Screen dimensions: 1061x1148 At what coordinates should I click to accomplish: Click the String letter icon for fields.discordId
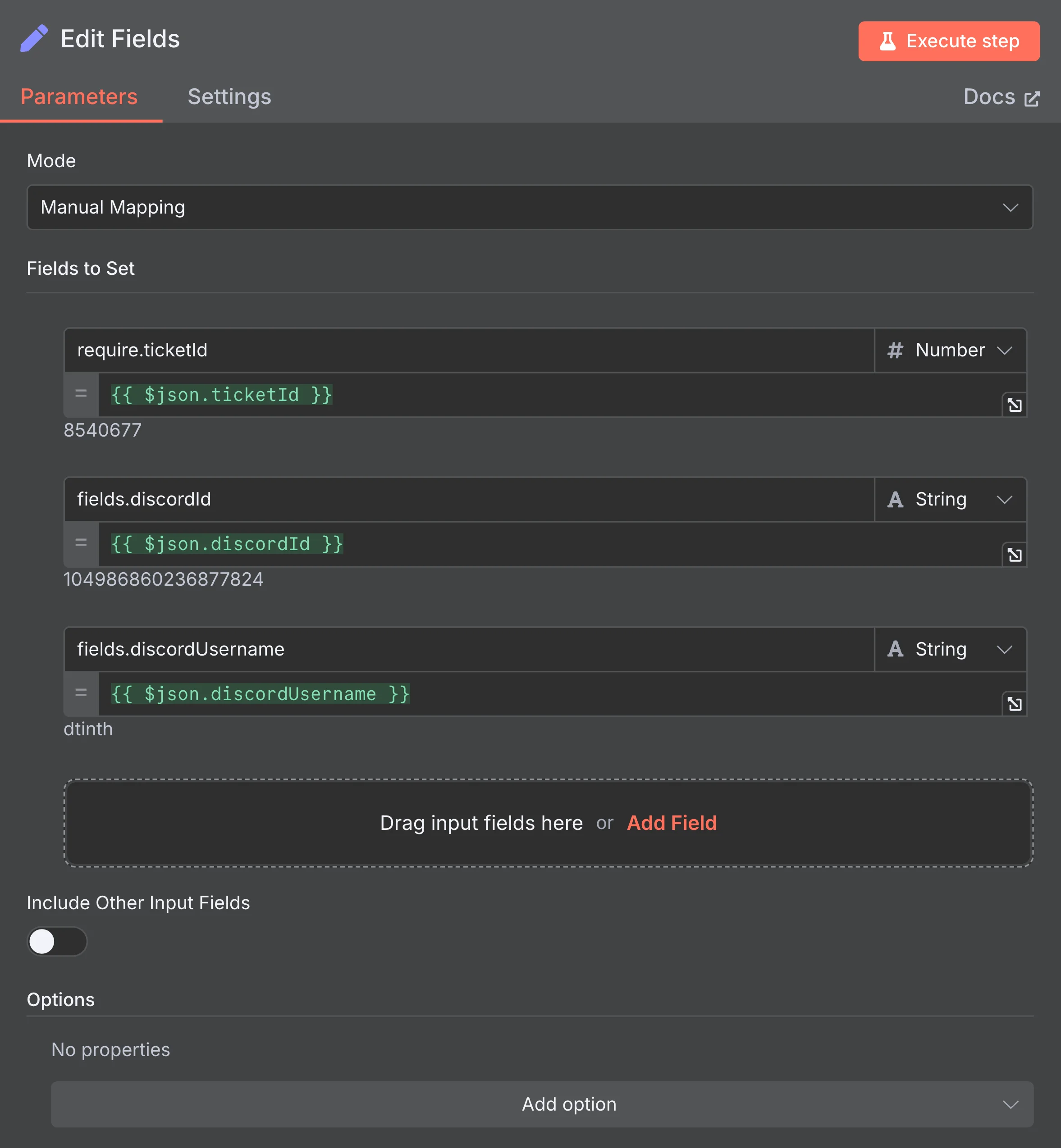(896, 499)
